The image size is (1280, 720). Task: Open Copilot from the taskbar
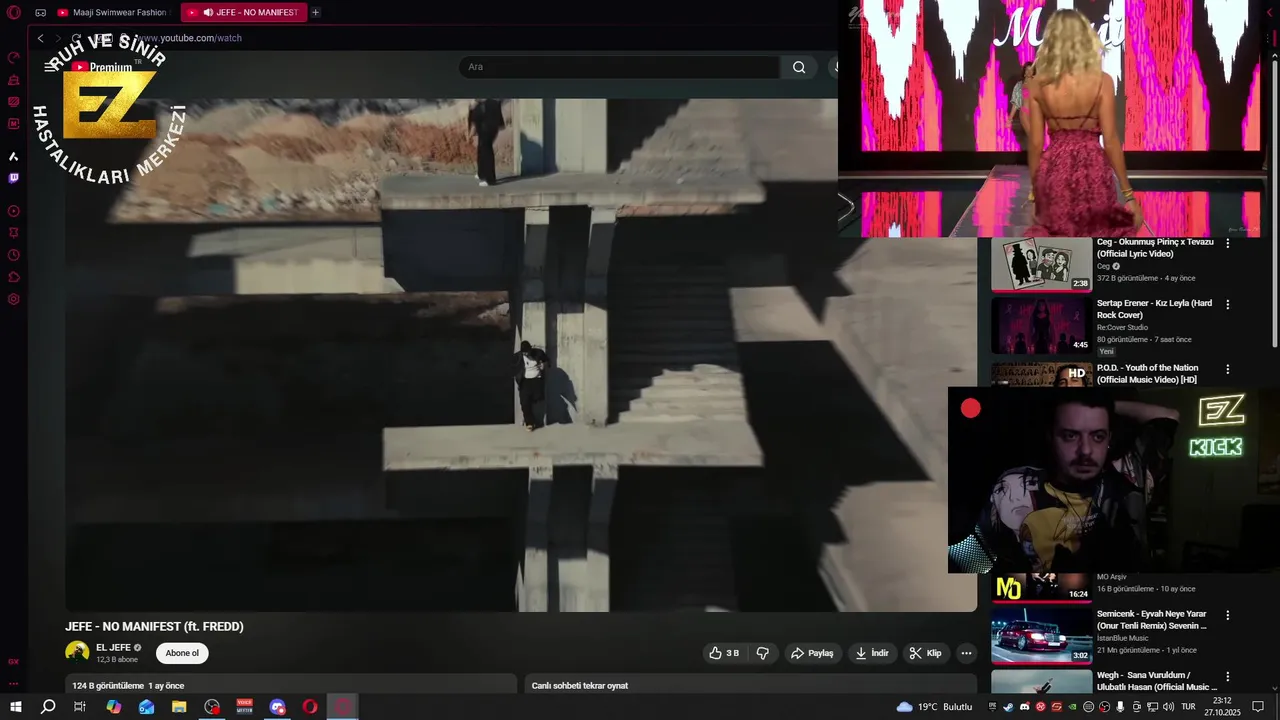[x=113, y=707]
